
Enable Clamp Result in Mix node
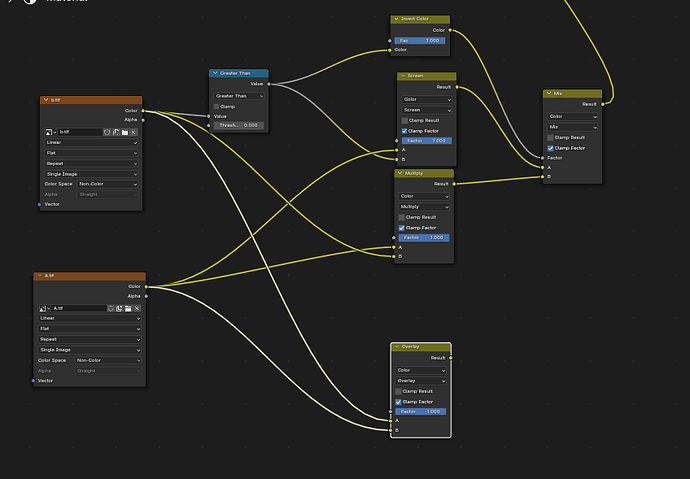(x=550, y=138)
